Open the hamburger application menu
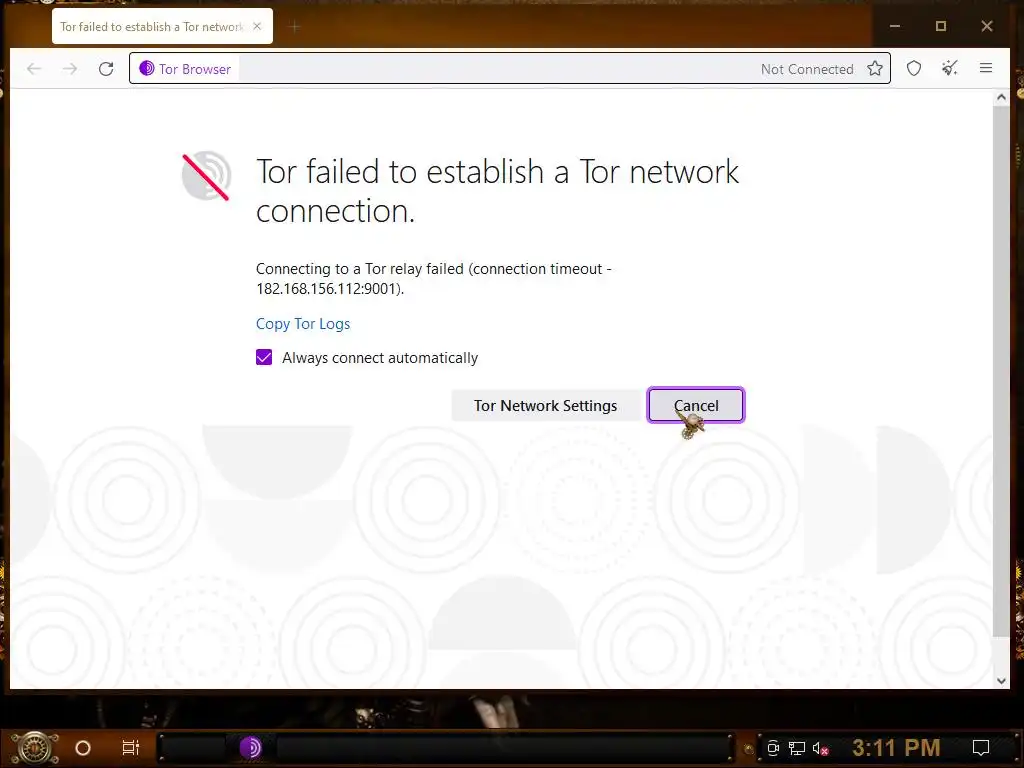The height and width of the screenshot is (768, 1024). (x=985, y=68)
